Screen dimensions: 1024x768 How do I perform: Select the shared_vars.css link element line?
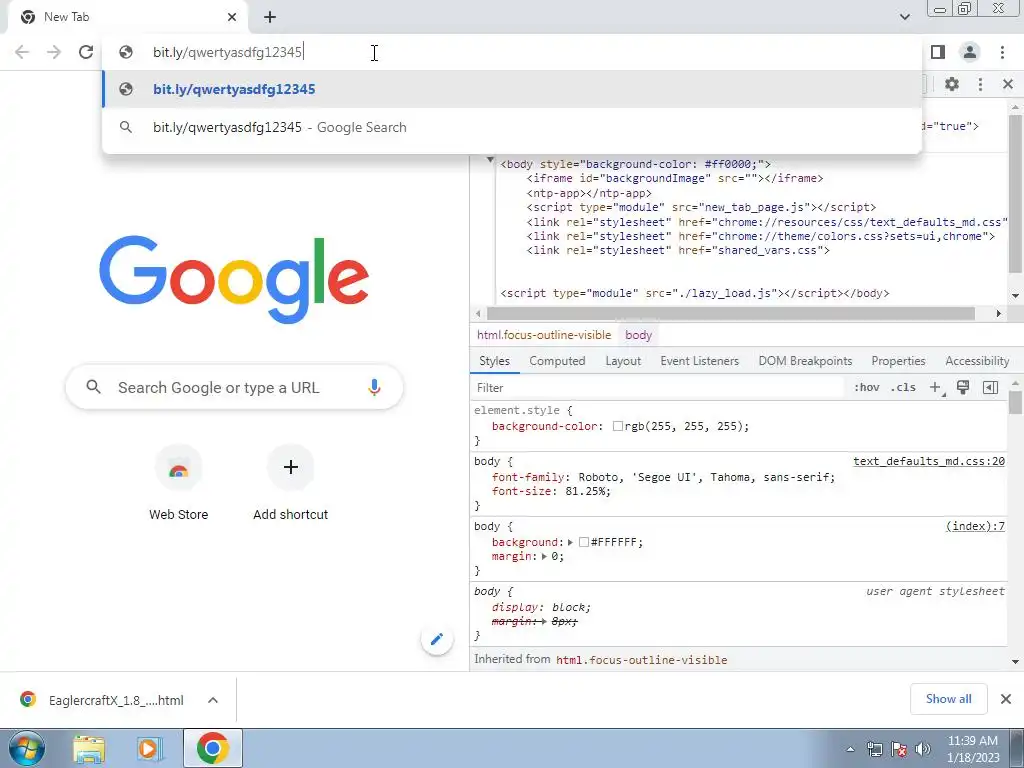click(678, 251)
